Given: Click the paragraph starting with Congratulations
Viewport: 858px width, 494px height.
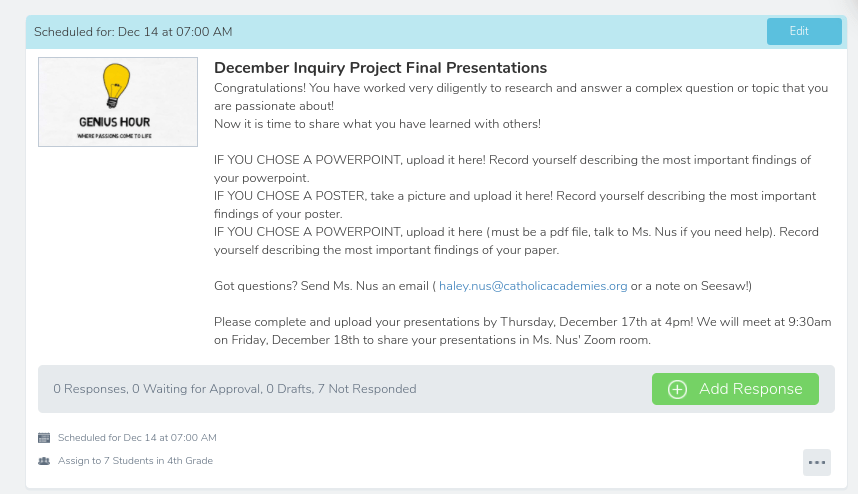Looking at the screenshot, I should pos(520,96).
